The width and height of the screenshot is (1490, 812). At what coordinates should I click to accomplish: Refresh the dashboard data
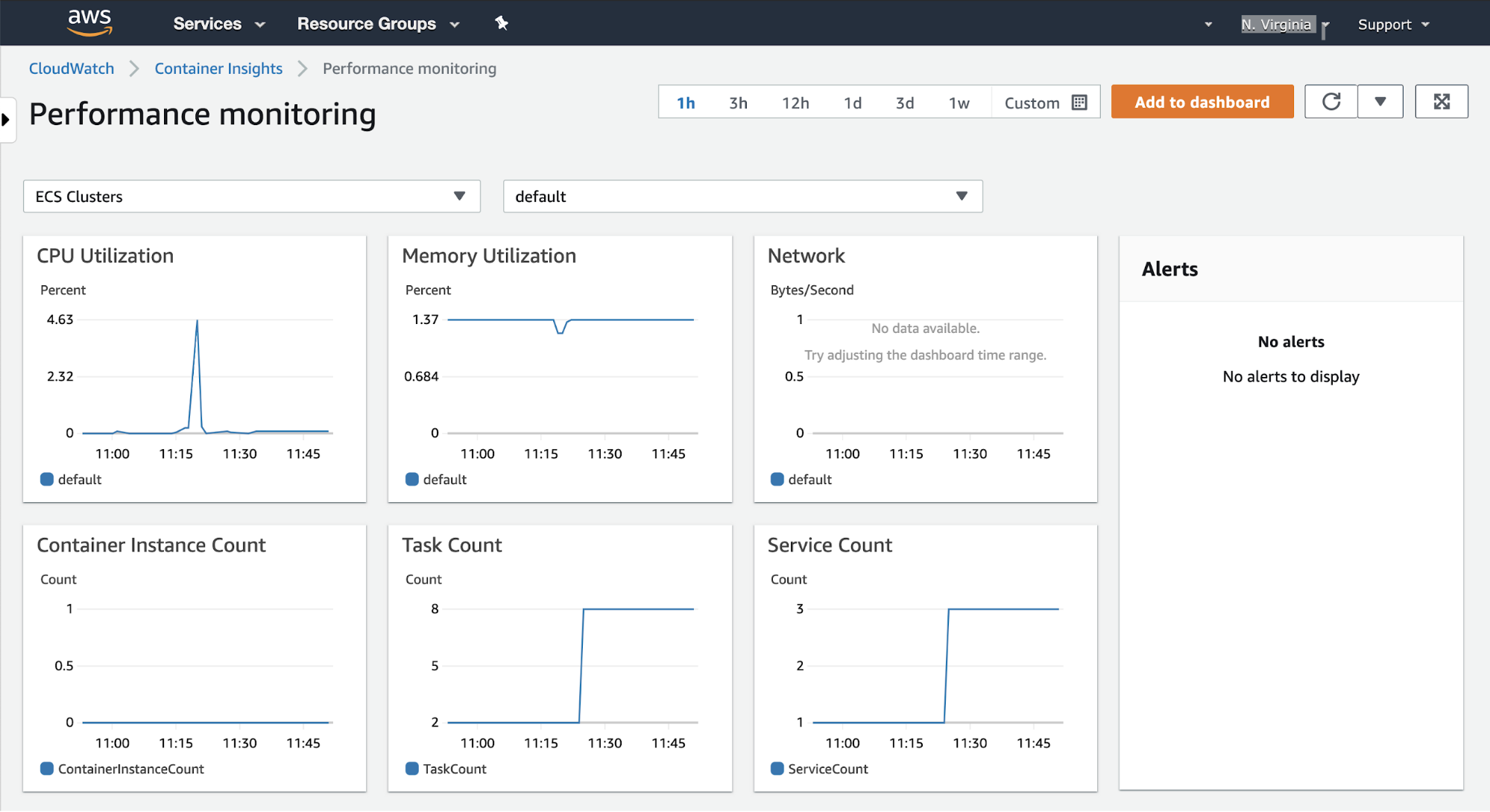click(1330, 101)
